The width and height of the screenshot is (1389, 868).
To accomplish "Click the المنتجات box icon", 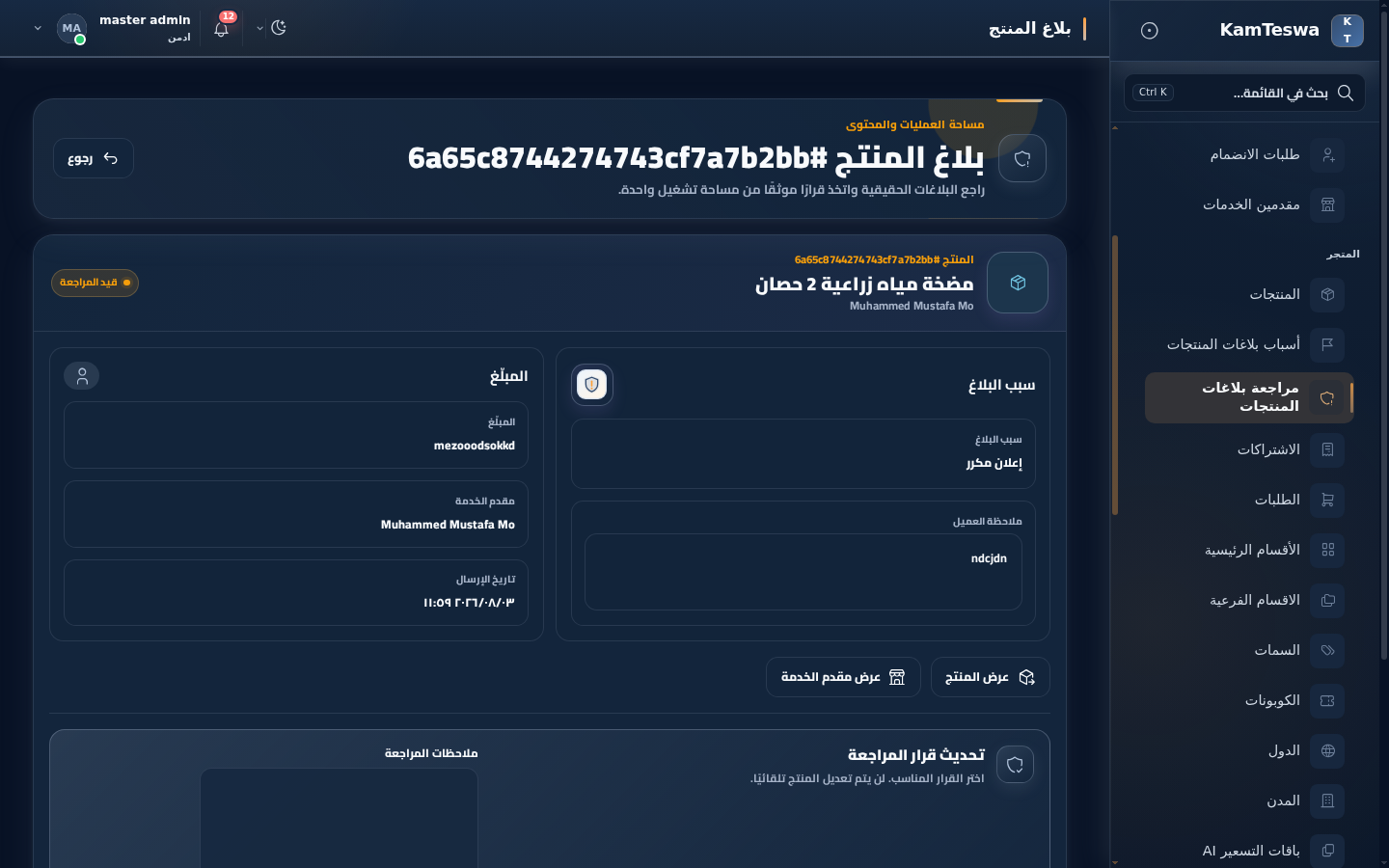I will click(x=1327, y=294).
